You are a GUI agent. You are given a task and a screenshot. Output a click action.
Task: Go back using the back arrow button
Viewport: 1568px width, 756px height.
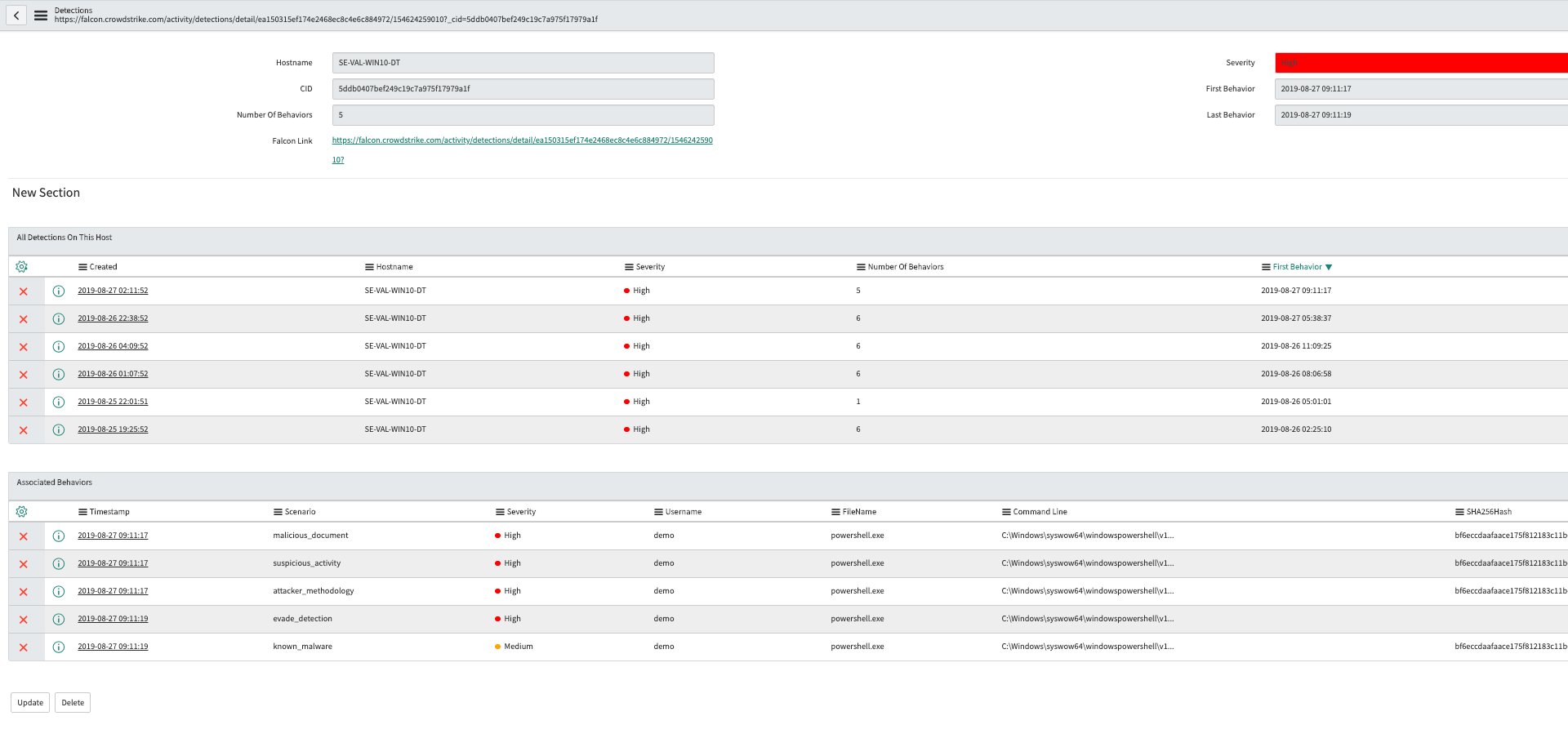tap(16, 15)
